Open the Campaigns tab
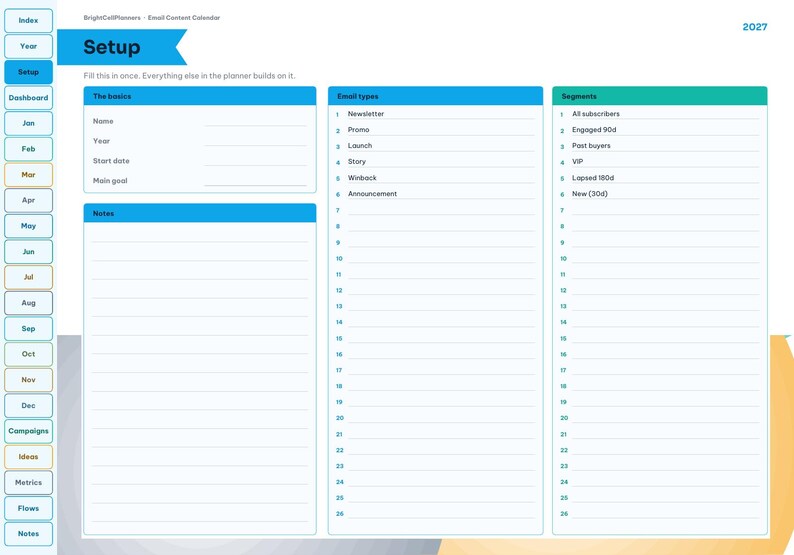The height and width of the screenshot is (555, 794). click(28, 431)
